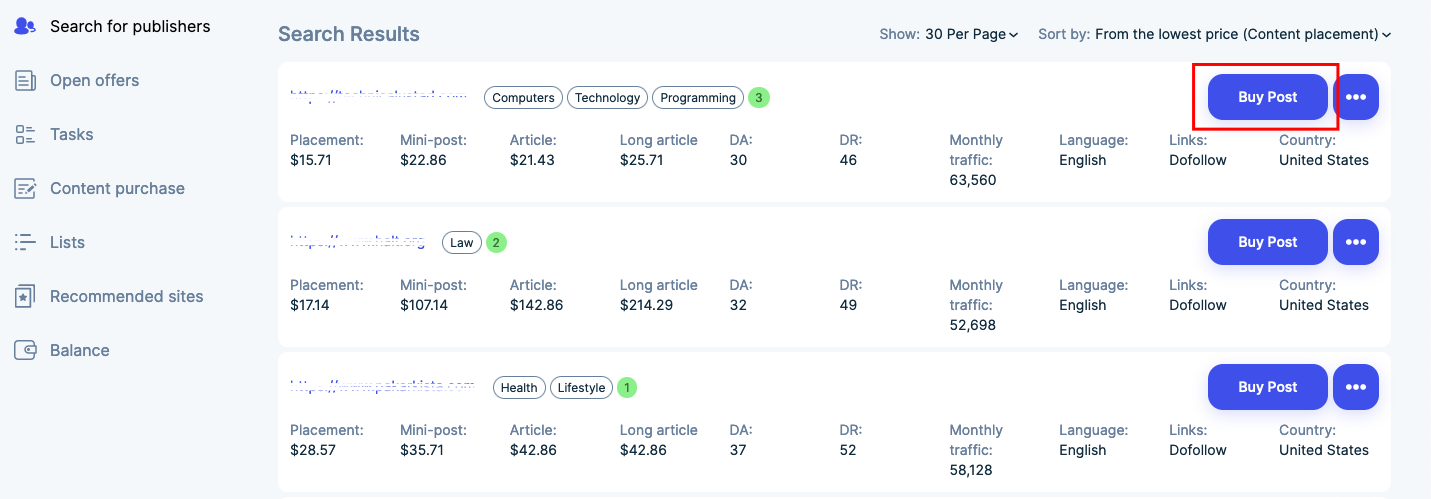Open the first publisher's blurred URL link

379,97
